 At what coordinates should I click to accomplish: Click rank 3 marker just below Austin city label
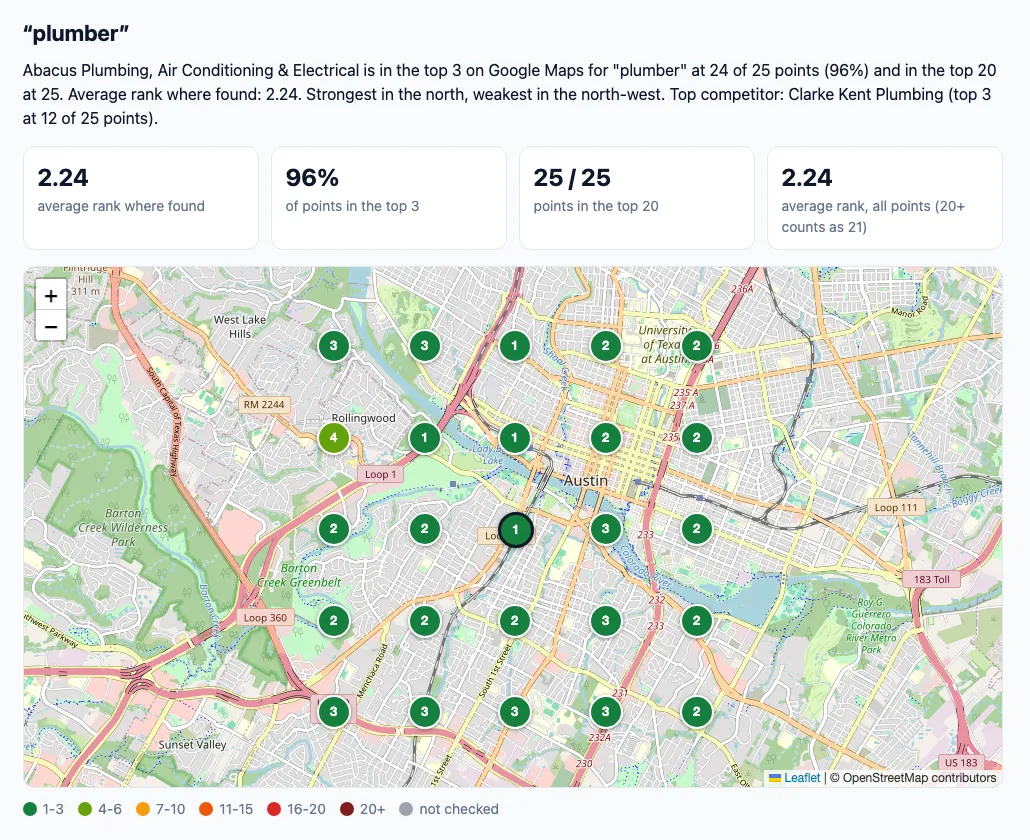click(606, 529)
